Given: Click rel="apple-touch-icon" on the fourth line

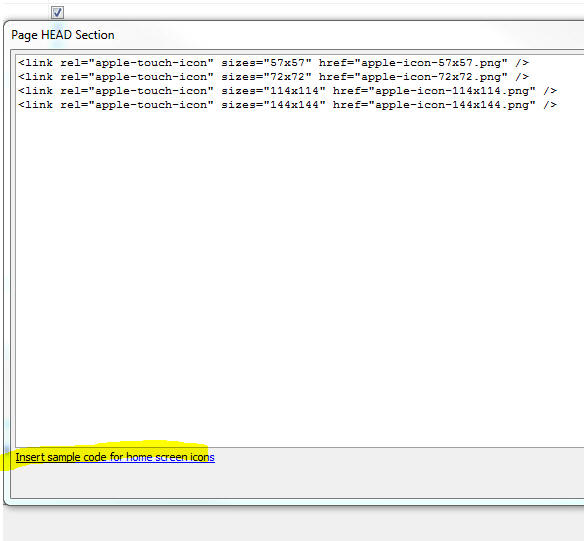Looking at the screenshot, I should [x=137, y=105].
